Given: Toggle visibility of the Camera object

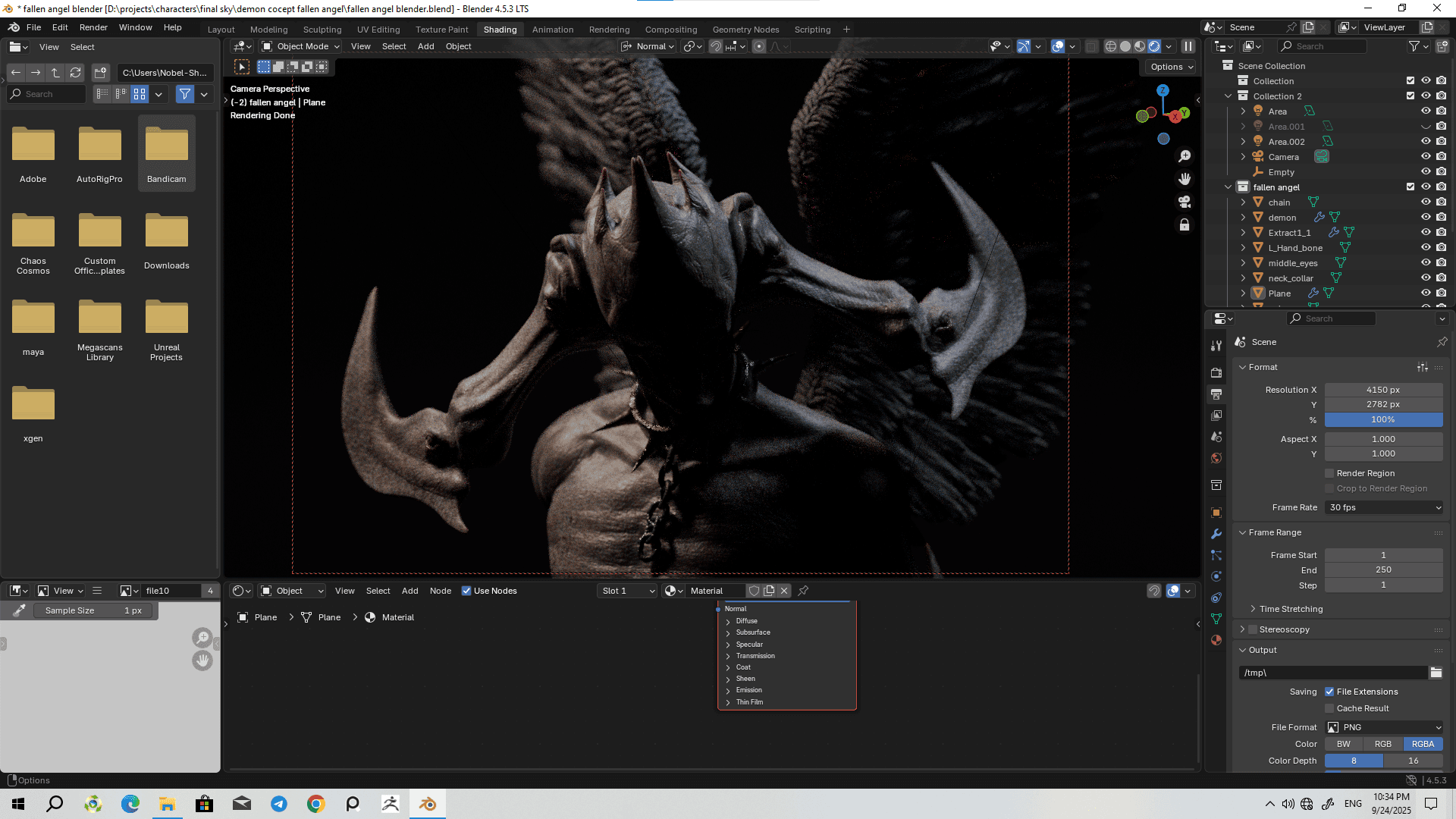Looking at the screenshot, I should click(x=1426, y=157).
